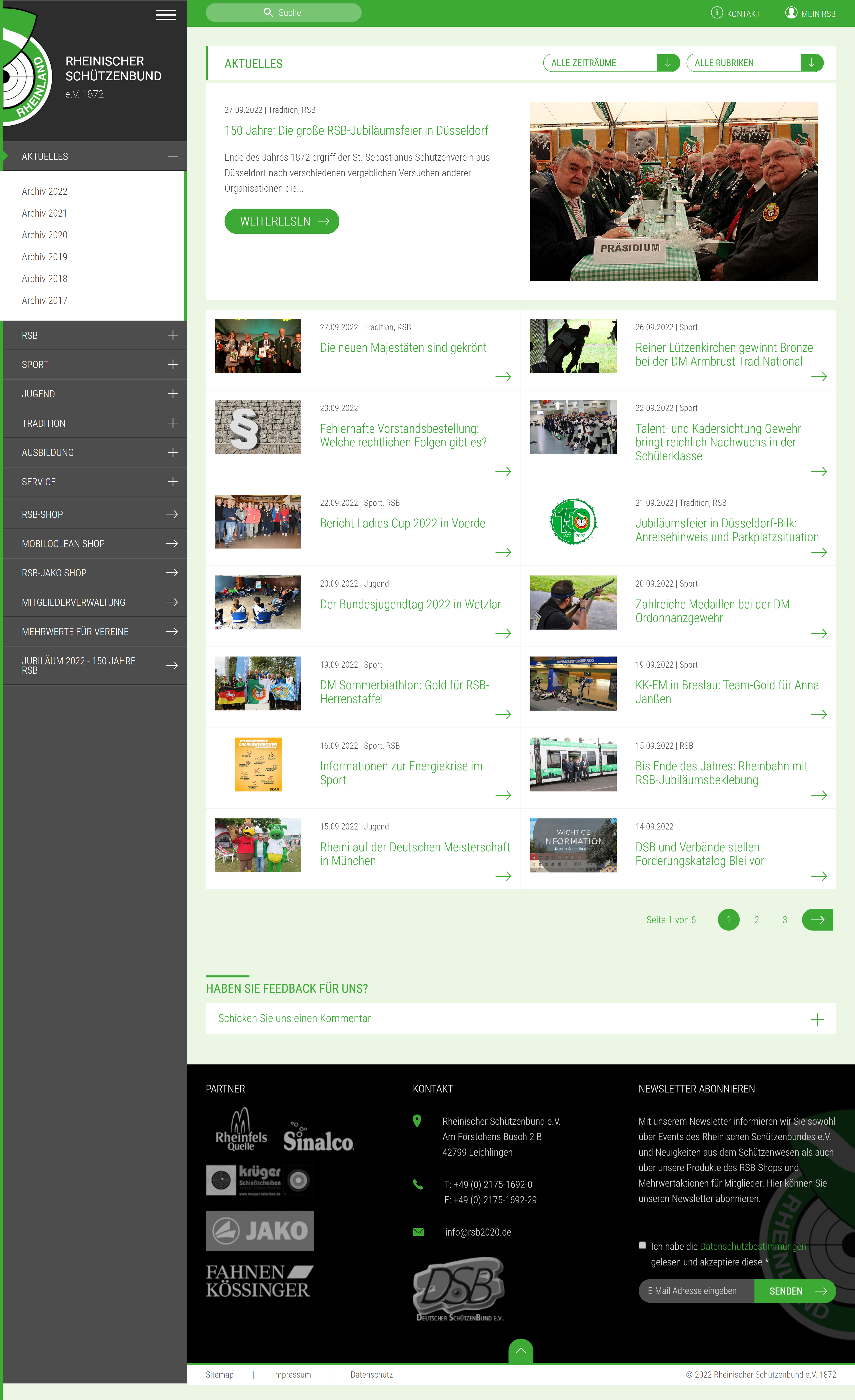
Task: Go to pagination page 2
Action: click(x=756, y=919)
